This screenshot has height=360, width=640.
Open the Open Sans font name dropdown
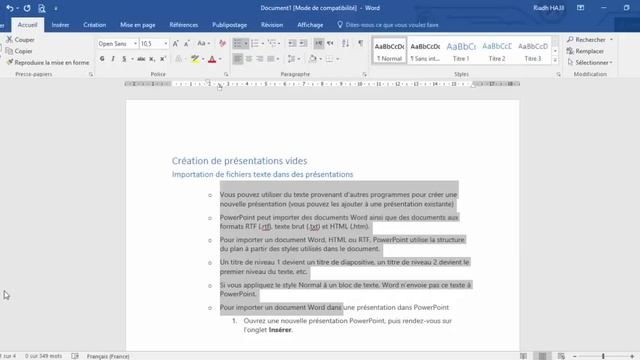(136, 44)
